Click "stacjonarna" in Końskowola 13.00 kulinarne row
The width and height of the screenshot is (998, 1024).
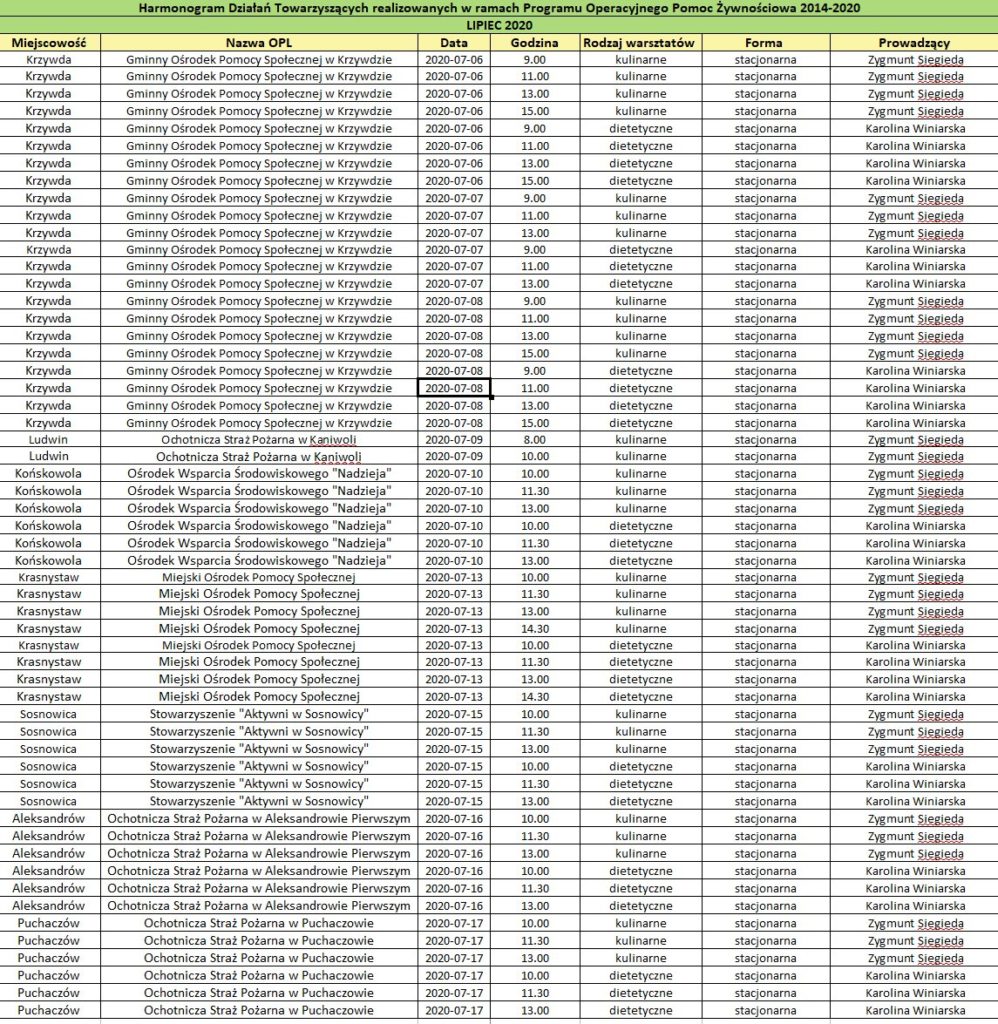[765, 509]
